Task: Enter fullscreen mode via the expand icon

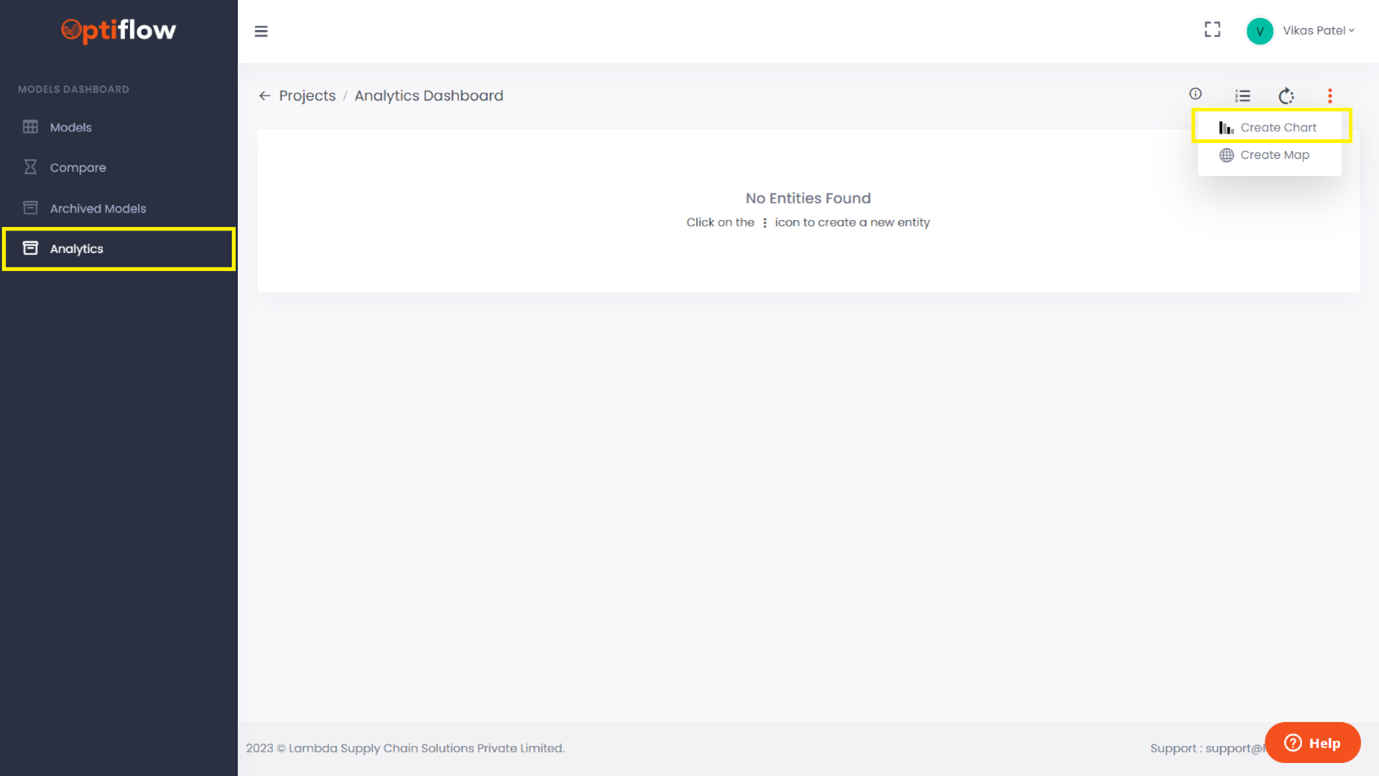Action: [1212, 29]
